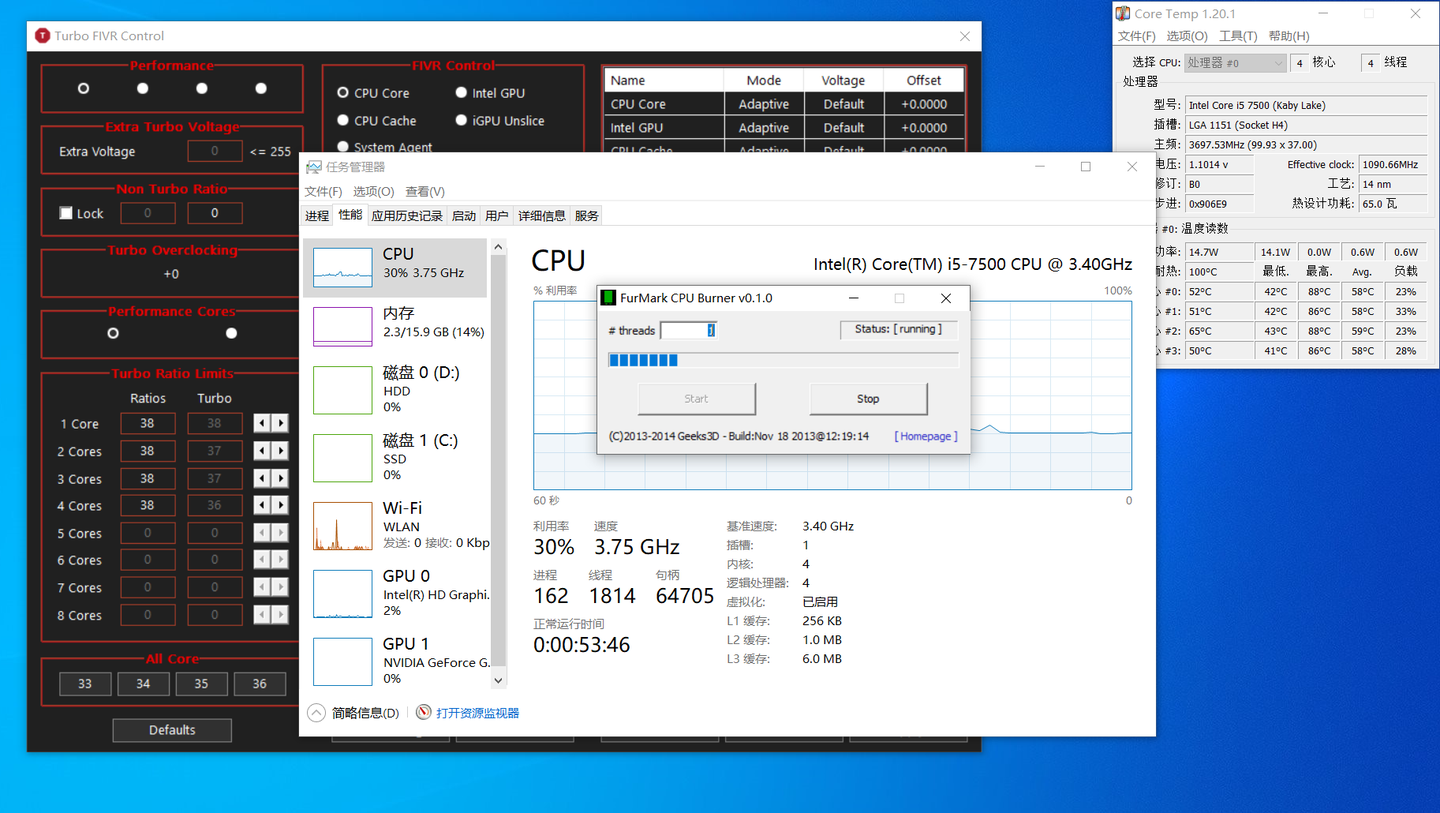Open the 帮助(H) menu in Core Temp
Image resolution: width=1440 pixels, height=813 pixels.
1289,36
